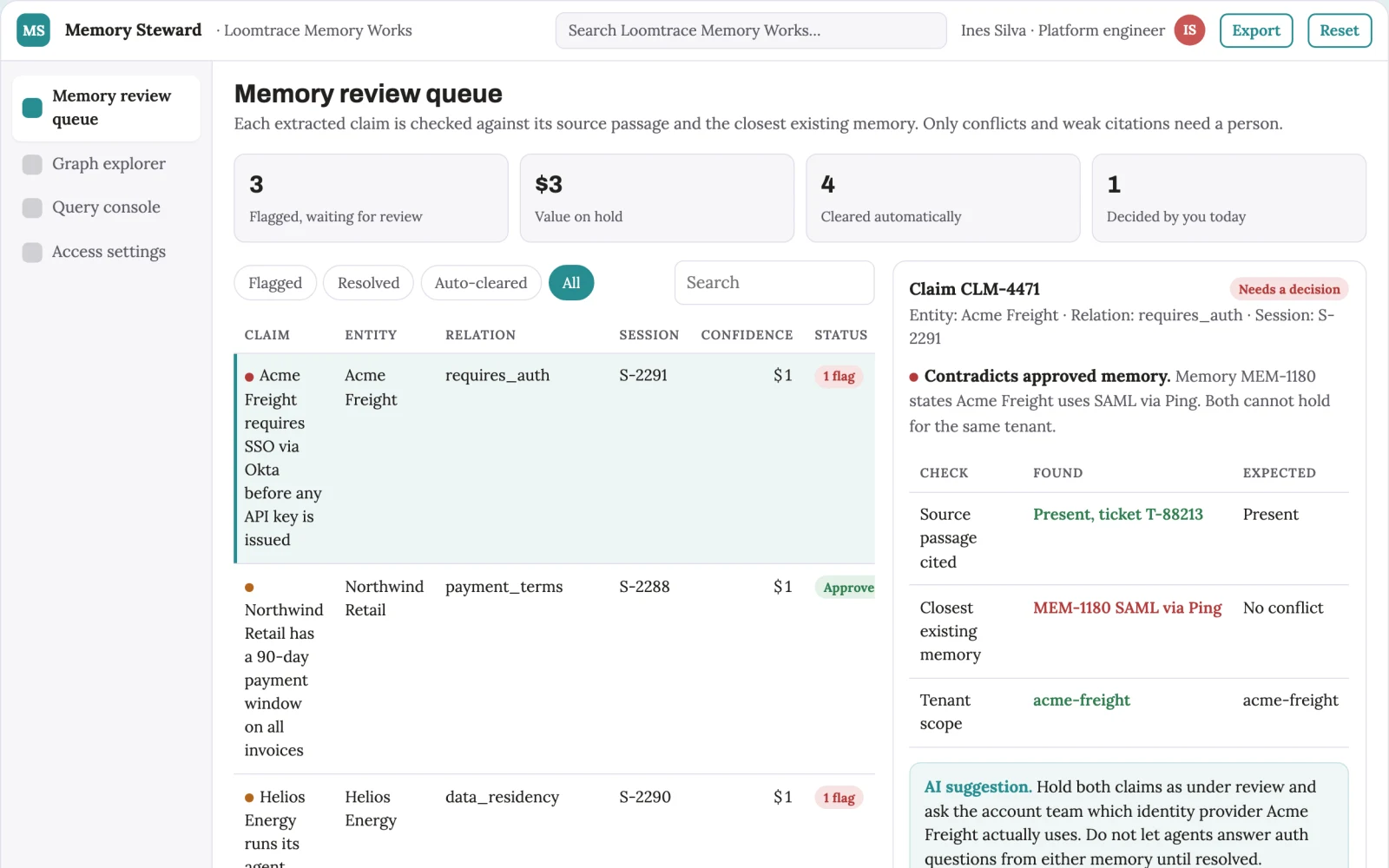The height and width of the screenshot is (868, 1389).
Task: Show Resolved claims
Action: point(368,283)
